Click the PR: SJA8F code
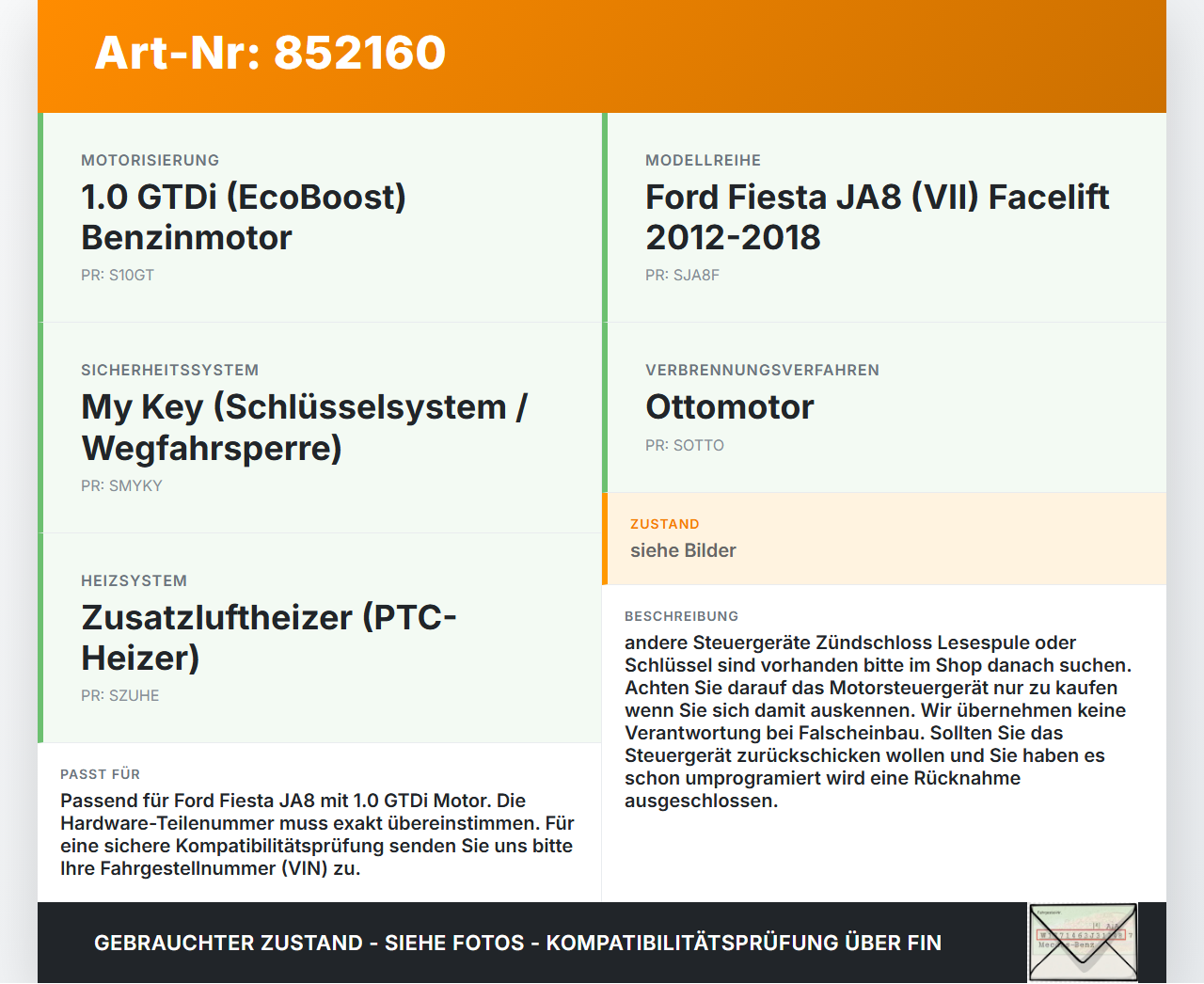Viewport: 1204px width, 984px height. tap(682, 276)
